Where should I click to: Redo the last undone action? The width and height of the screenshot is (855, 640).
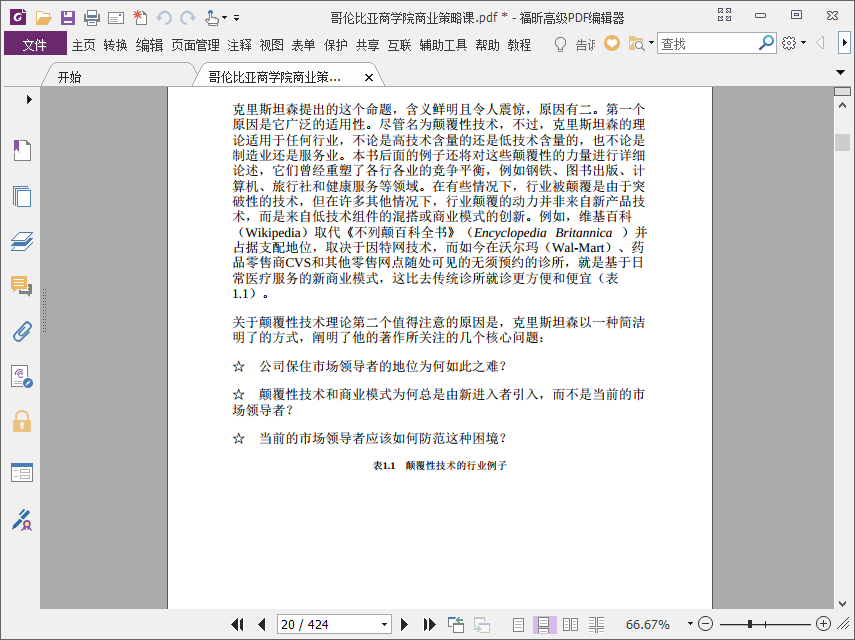188,18
